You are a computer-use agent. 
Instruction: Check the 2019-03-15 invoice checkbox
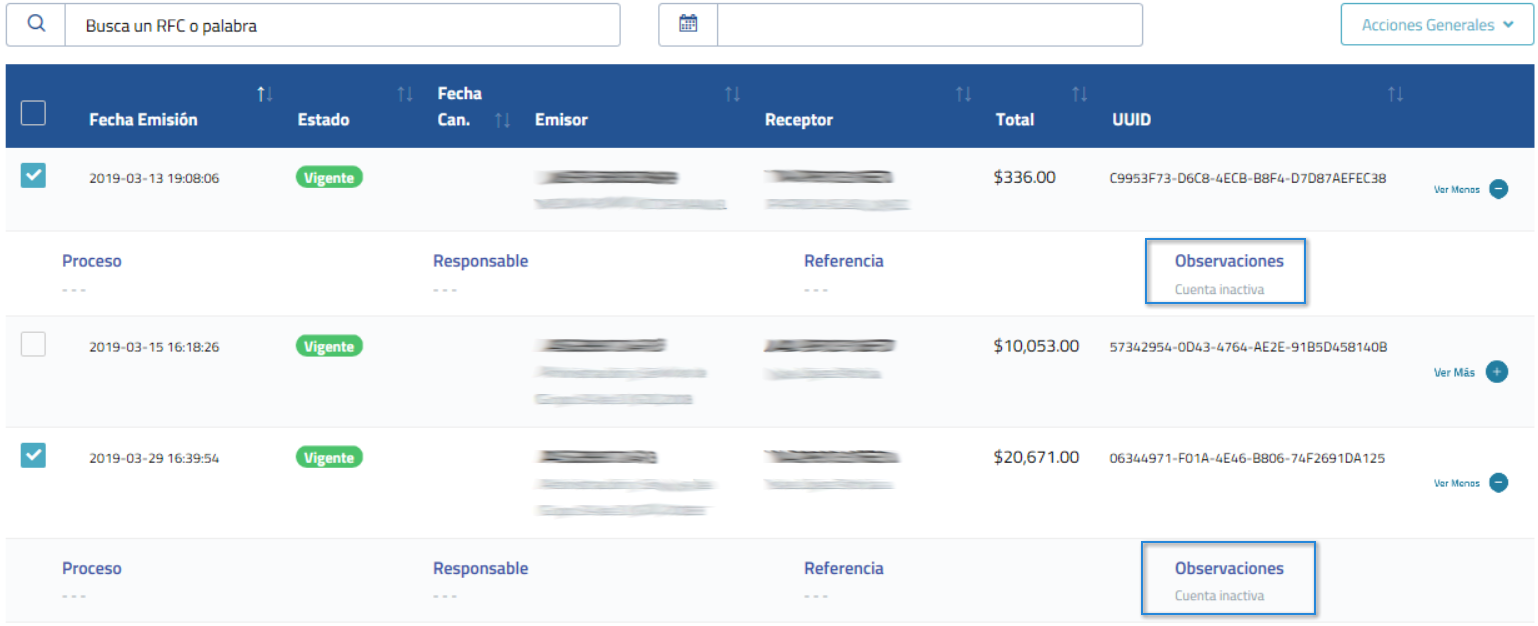(33, 344)
